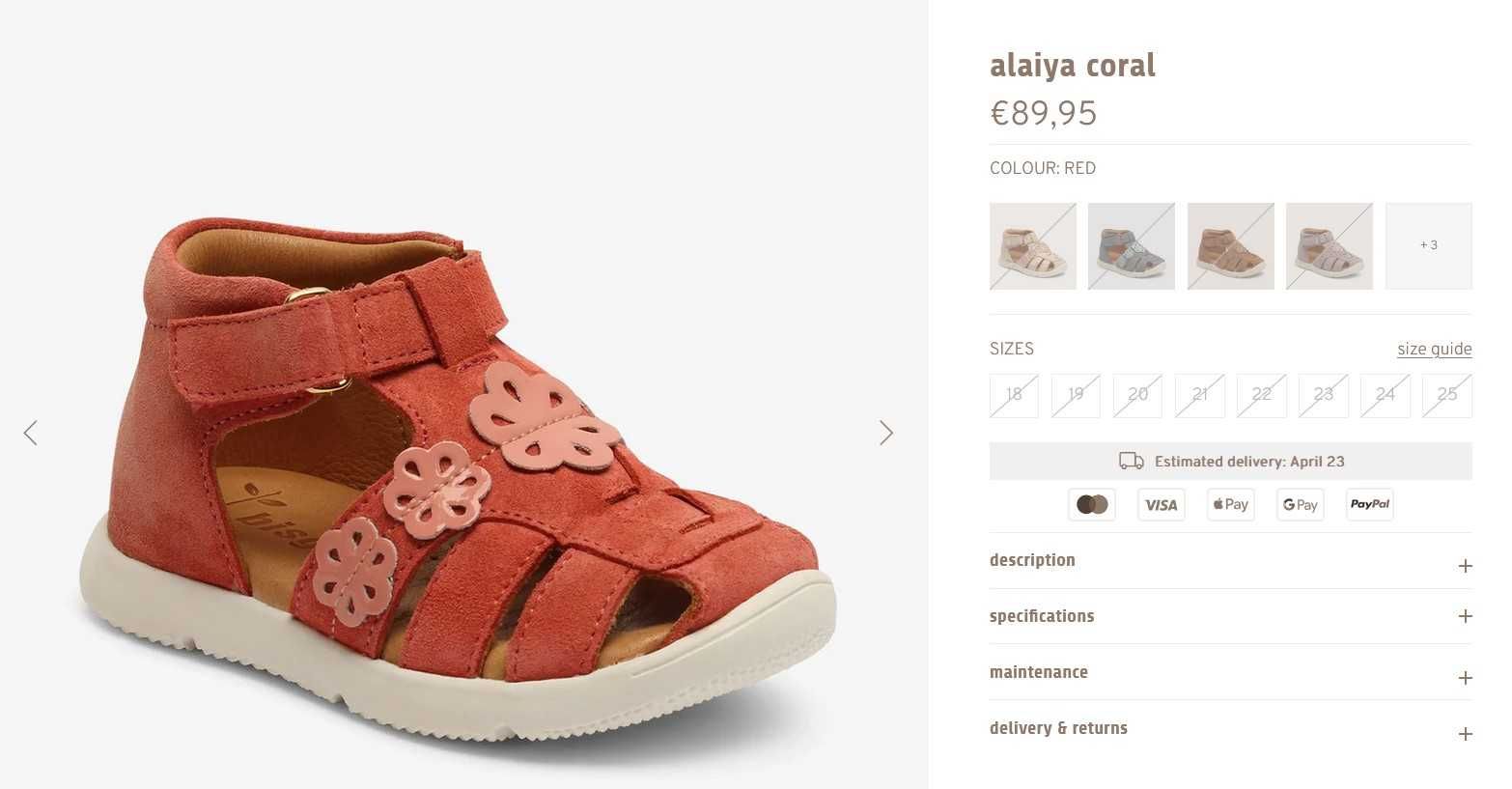
Task: Click the Google Pay icon
Action: pos(1301,504)
